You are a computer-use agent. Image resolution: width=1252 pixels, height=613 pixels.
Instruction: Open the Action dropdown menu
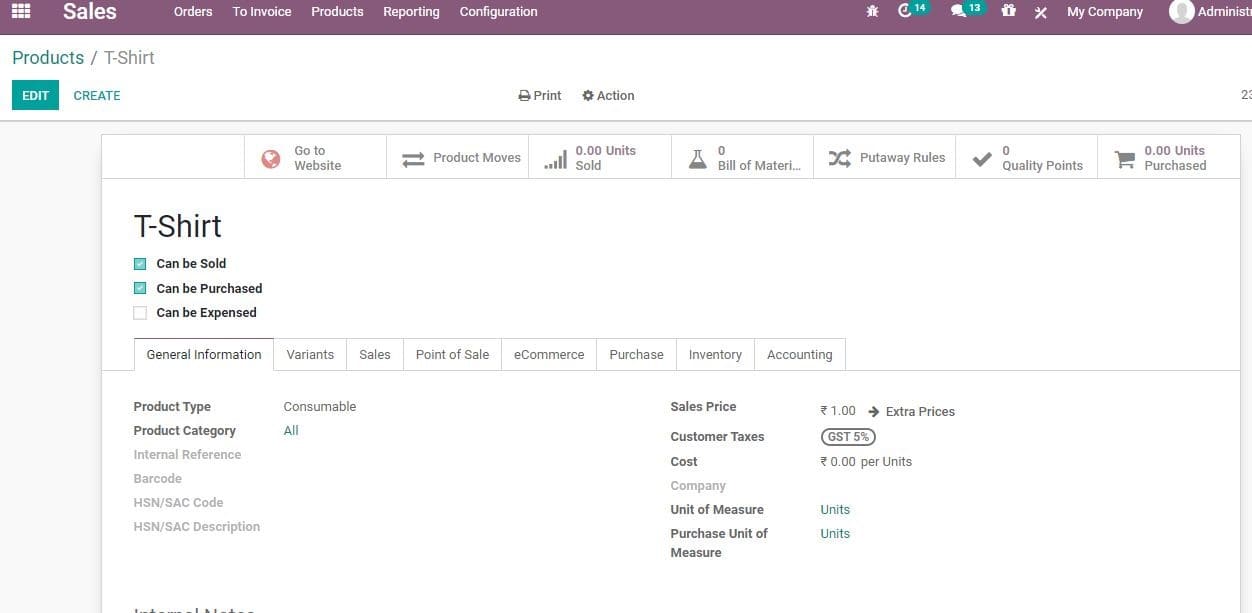pyautogui.click(x=608, y=95)
